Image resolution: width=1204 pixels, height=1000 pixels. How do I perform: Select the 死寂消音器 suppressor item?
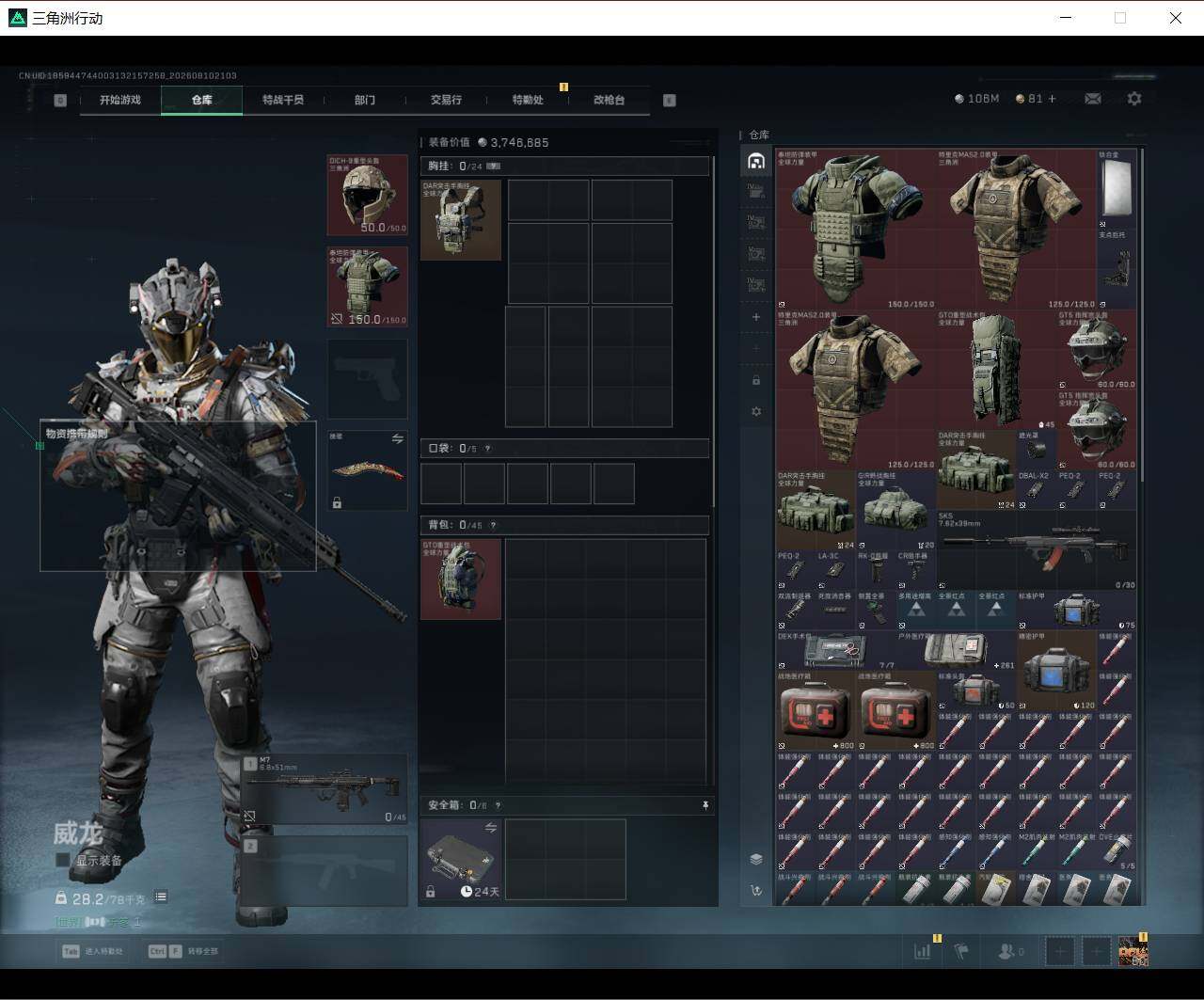835,611
